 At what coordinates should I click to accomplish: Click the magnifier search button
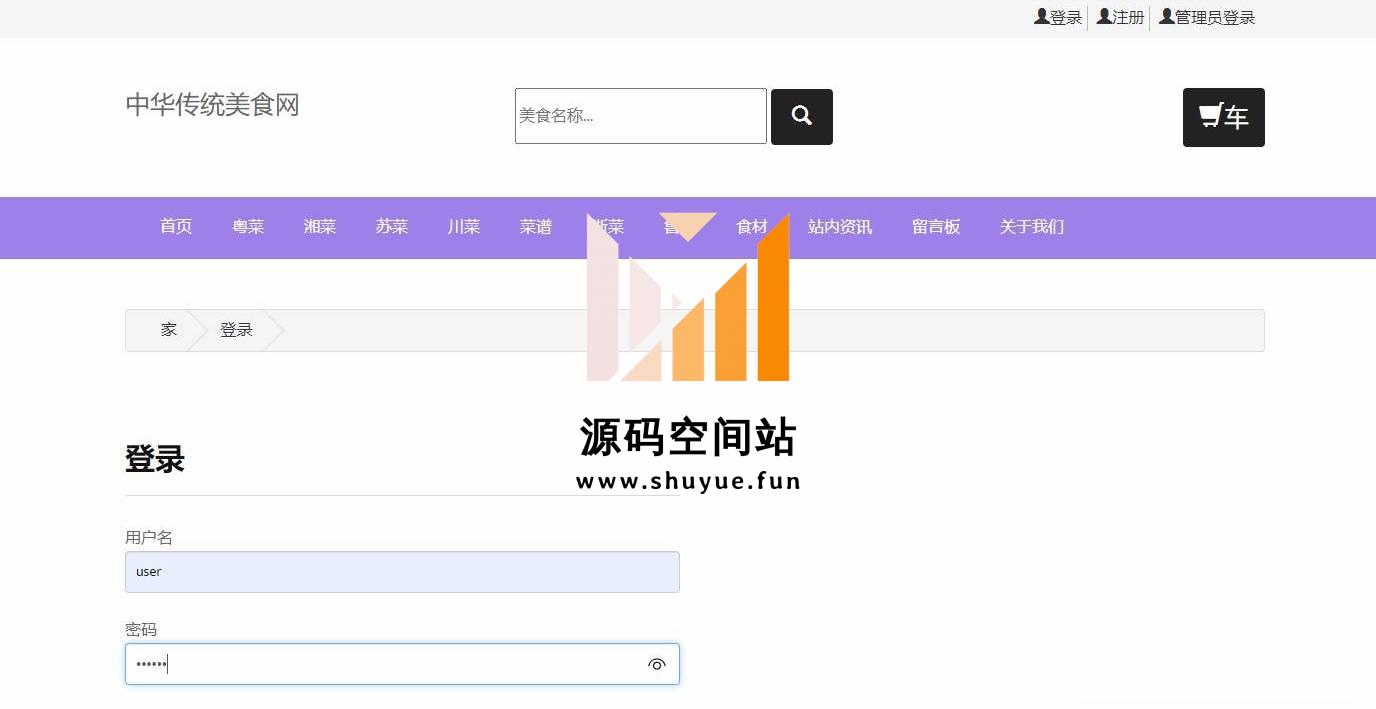pyautogui.click(x=801, y=116)
